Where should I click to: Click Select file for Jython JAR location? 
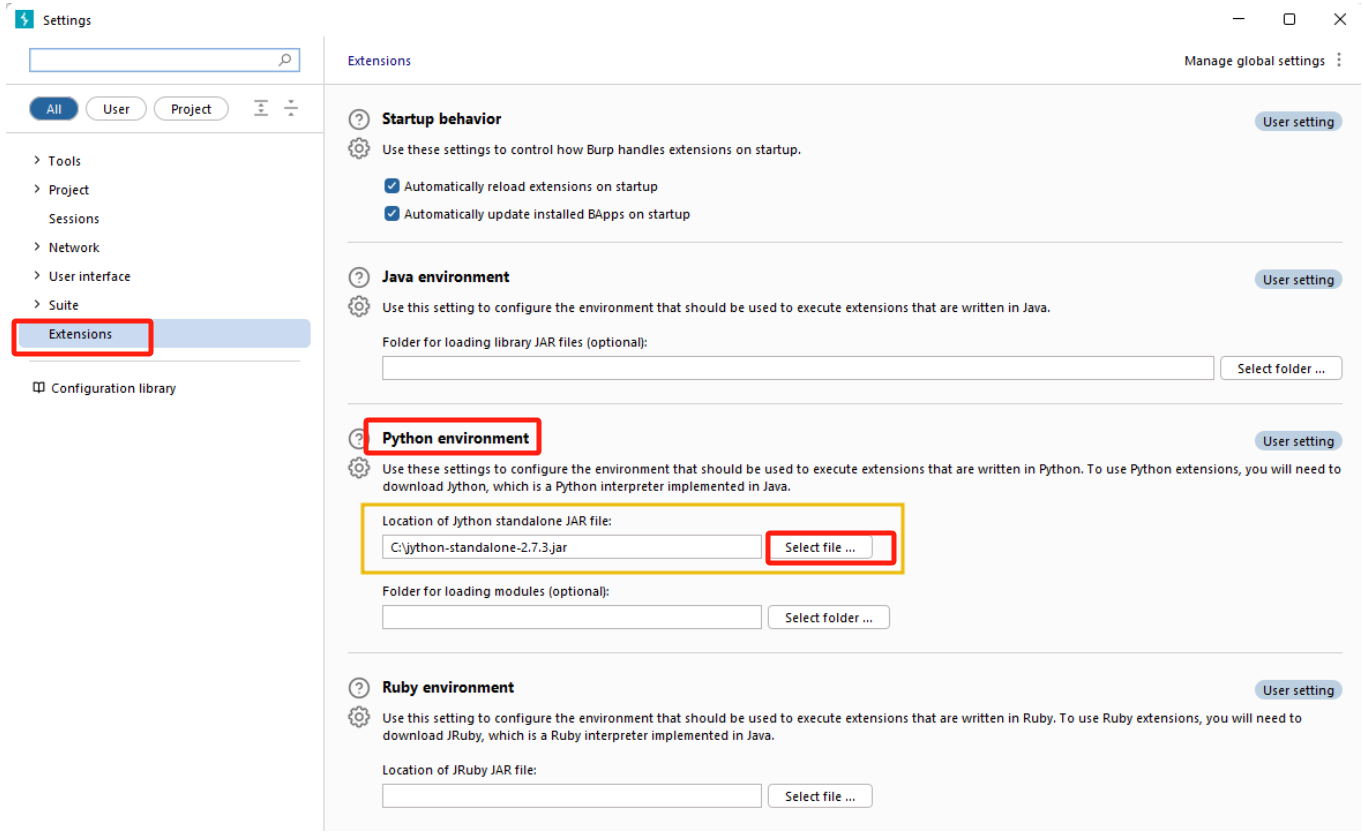(820, 547)
